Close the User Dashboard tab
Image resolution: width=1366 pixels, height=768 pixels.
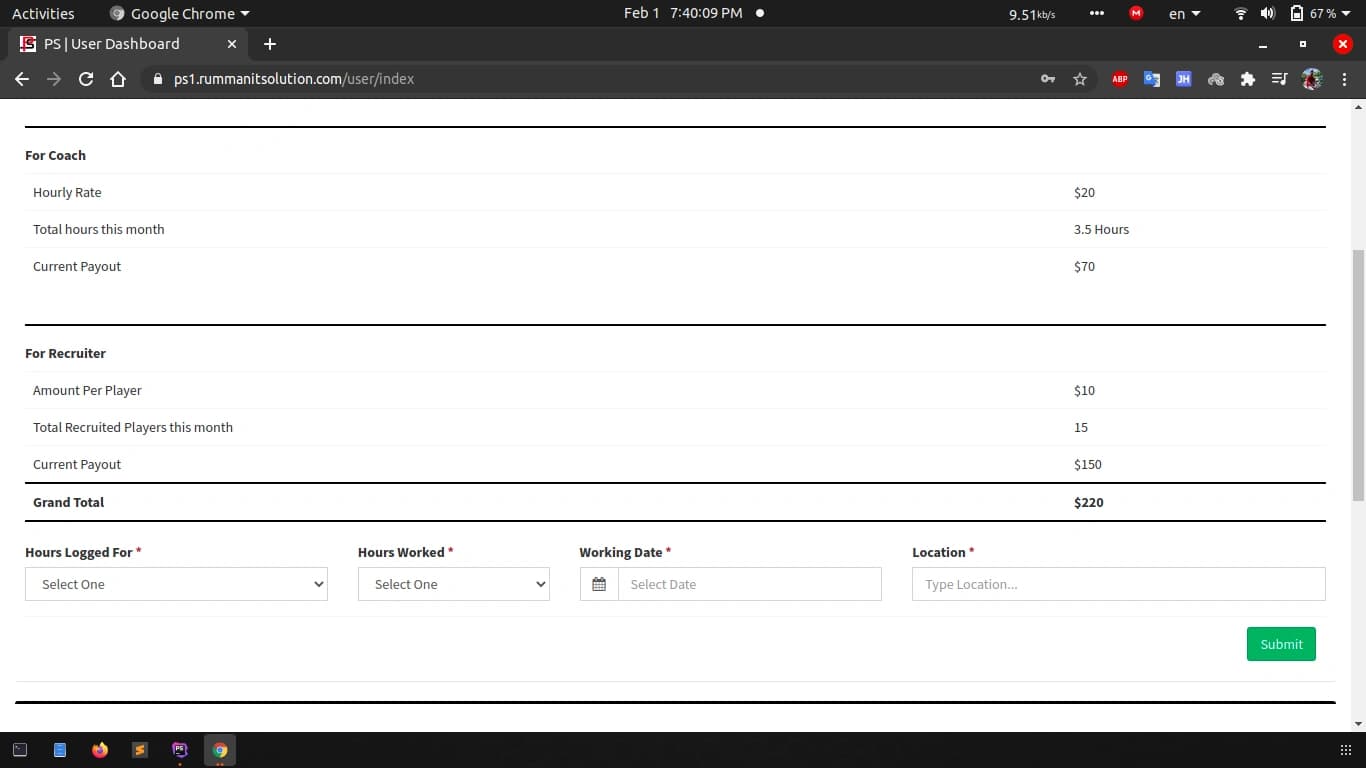pos(232,44)
